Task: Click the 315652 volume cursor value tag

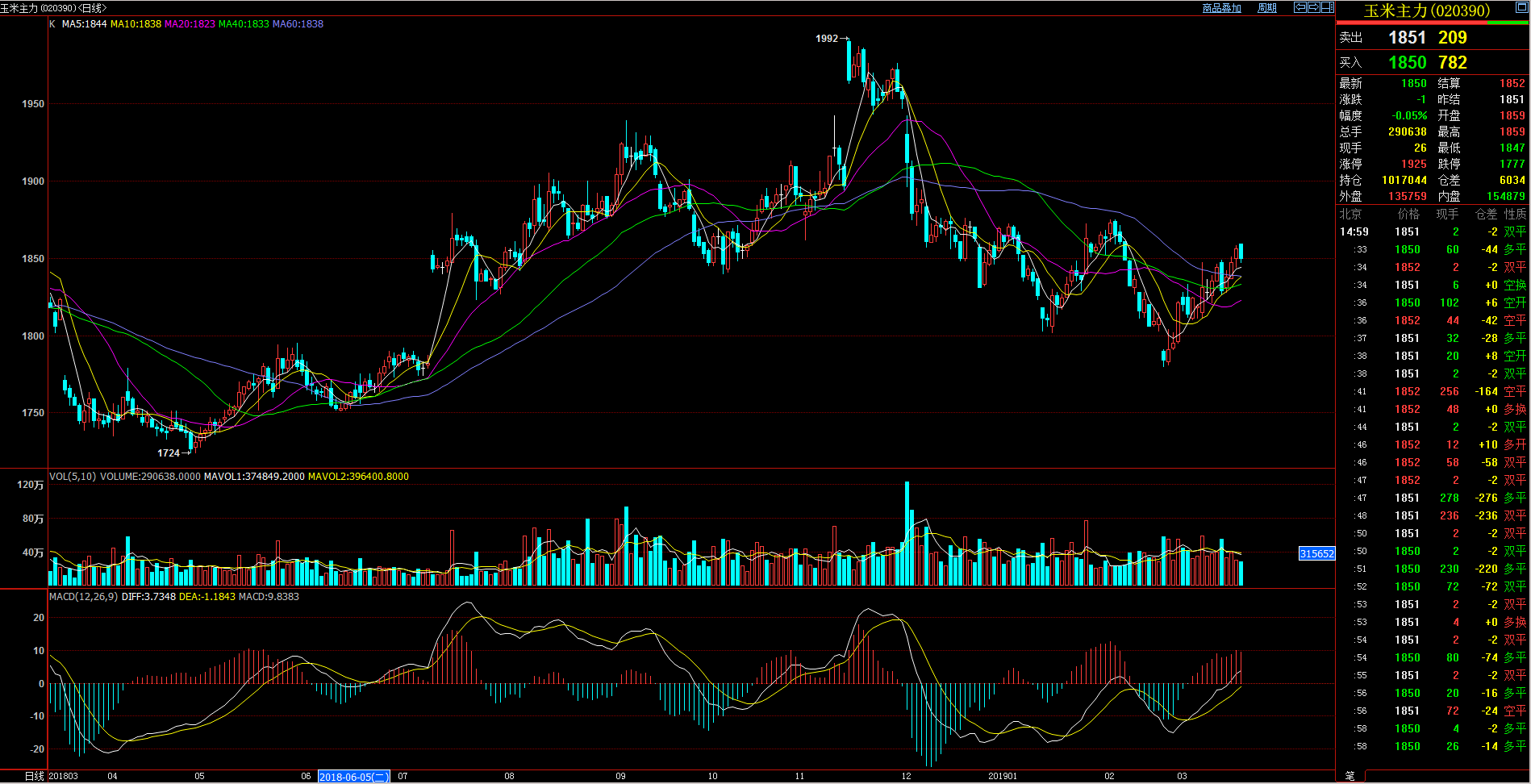Action: [x=1316, y=553]
